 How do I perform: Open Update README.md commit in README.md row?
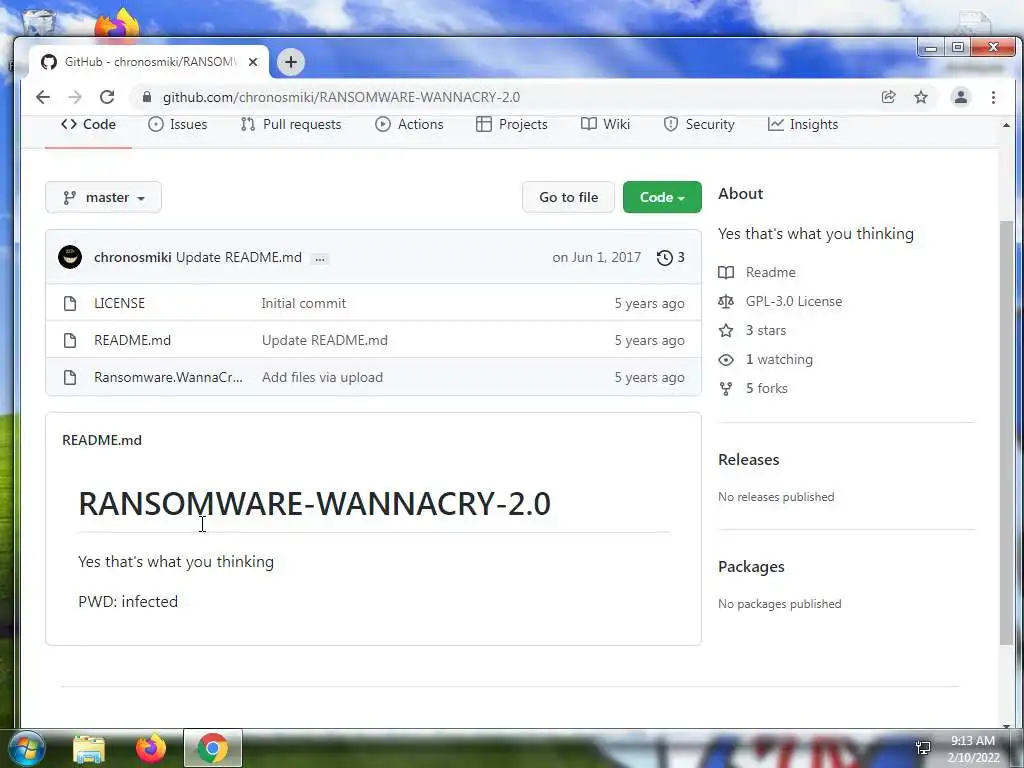pyautogui.click(x=325, y=340)
